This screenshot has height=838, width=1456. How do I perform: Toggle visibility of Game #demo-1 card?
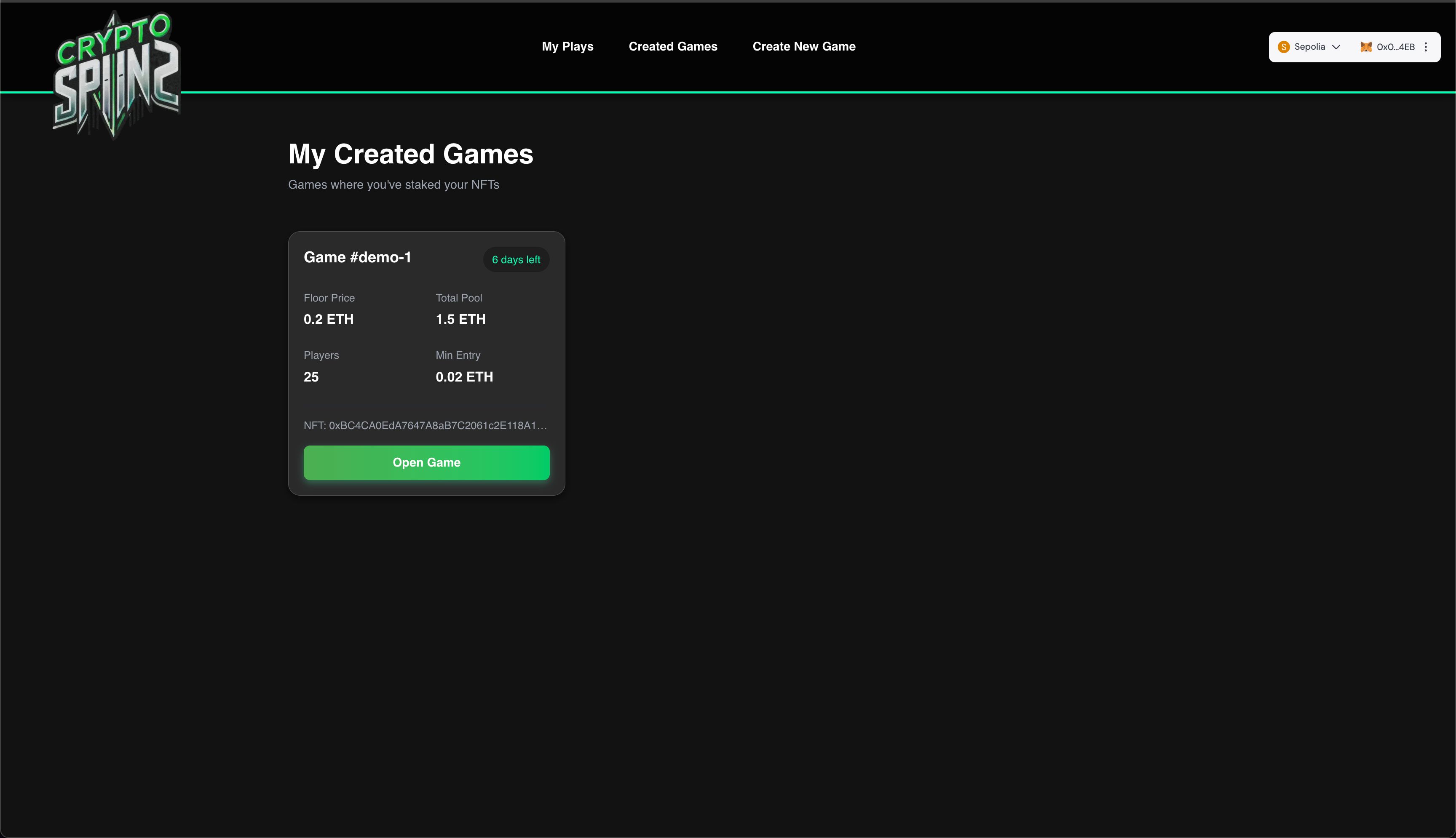click(x=357, y=257)
